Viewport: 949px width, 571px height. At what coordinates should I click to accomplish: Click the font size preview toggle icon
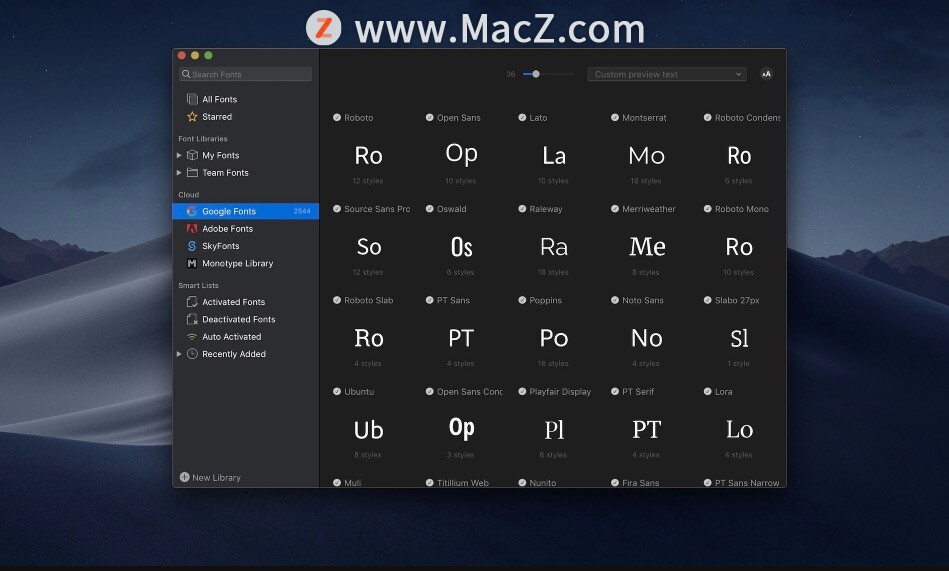click(x=766, y=74)
